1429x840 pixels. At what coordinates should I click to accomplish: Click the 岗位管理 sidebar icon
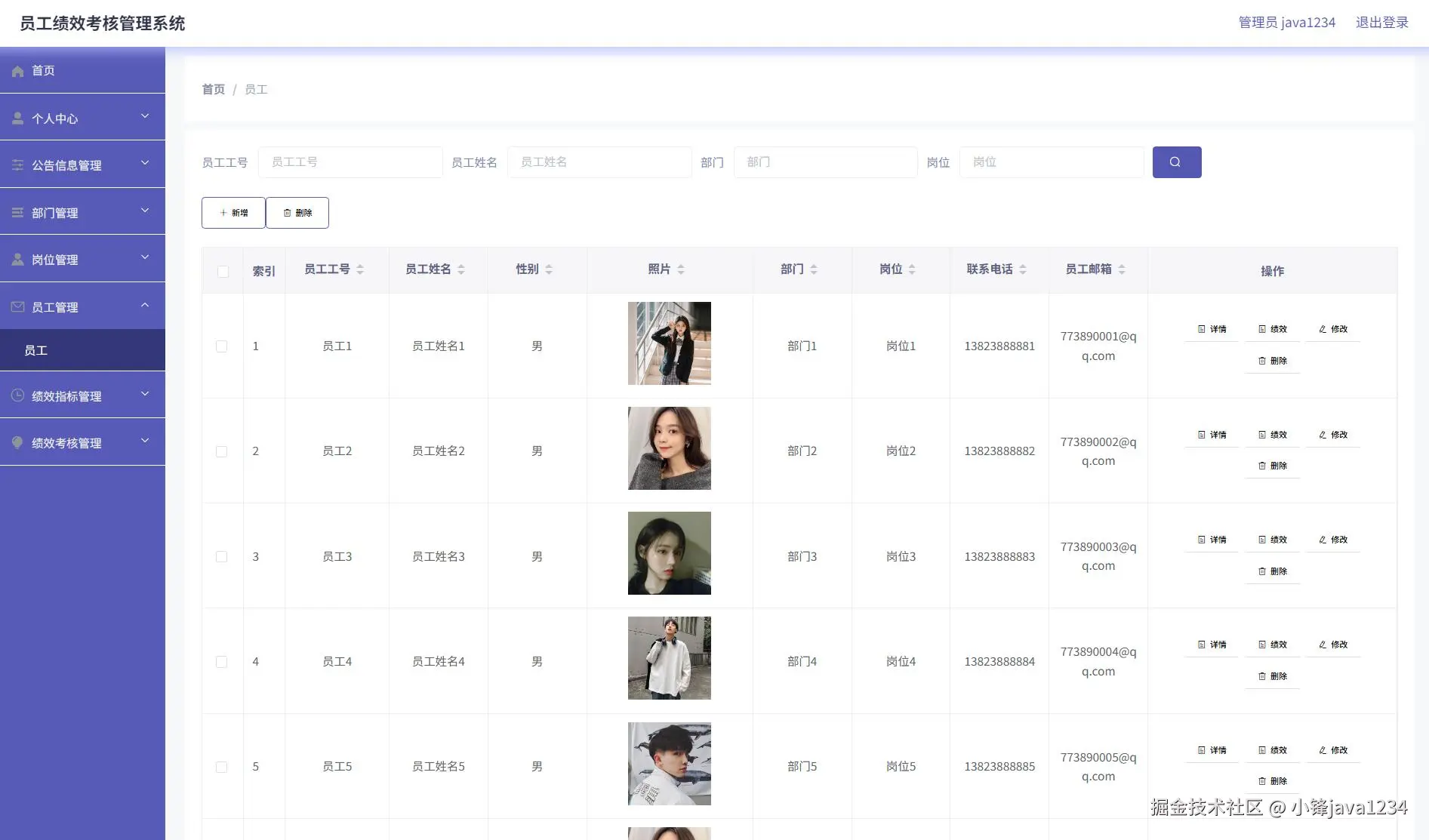18,260
